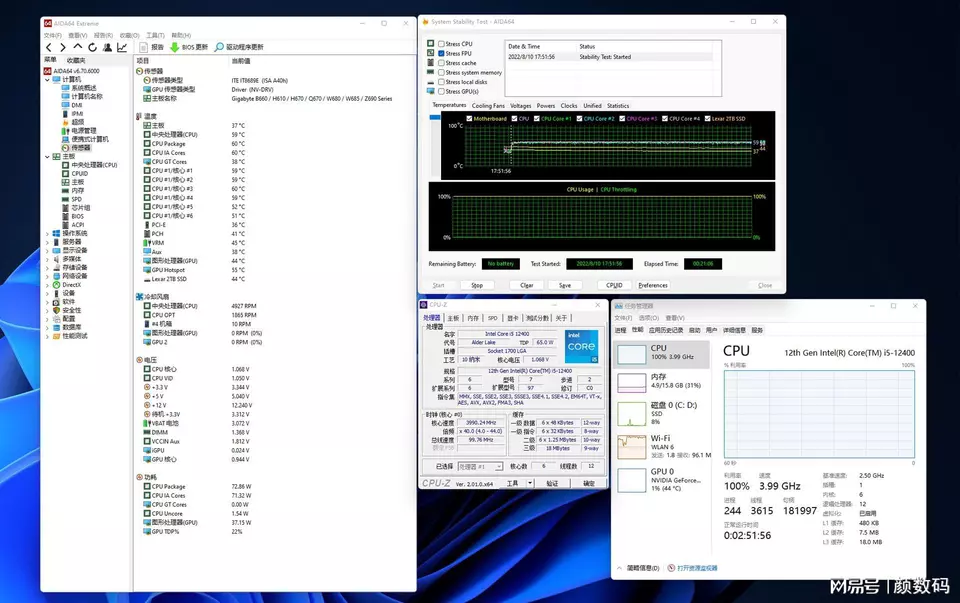Click the 驱动程序更新 magnifier icon
Screen dimensions: 960x603
pyautogui.click(x=220, y=47)
